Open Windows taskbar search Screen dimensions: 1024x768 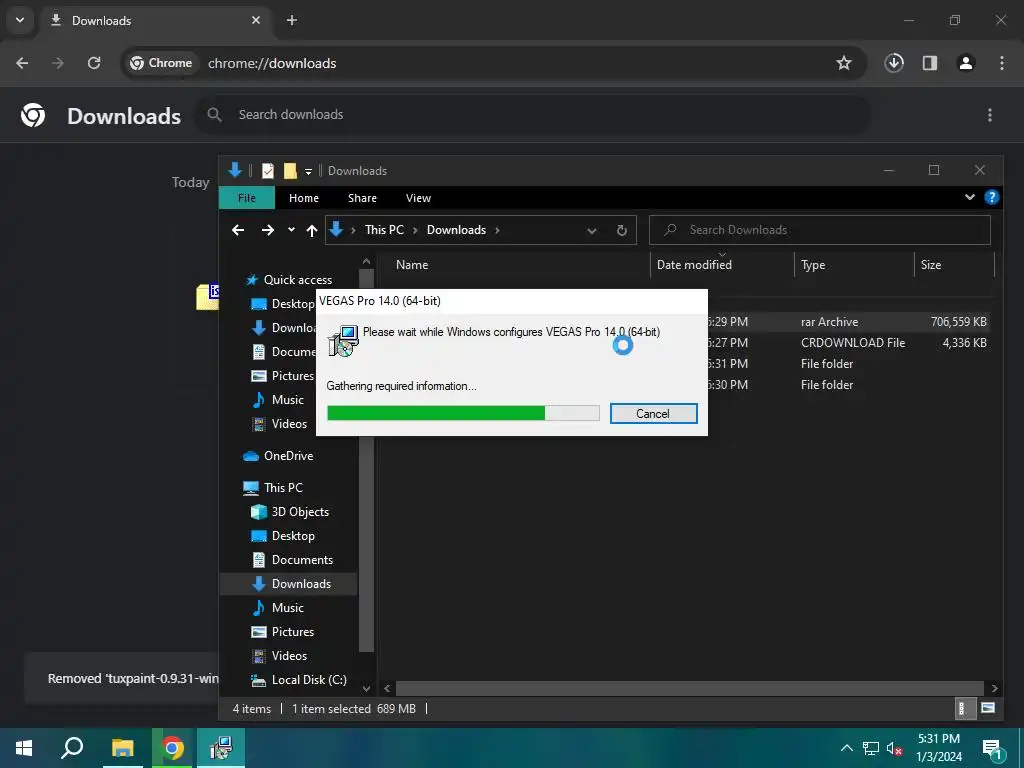pos(72,748)
